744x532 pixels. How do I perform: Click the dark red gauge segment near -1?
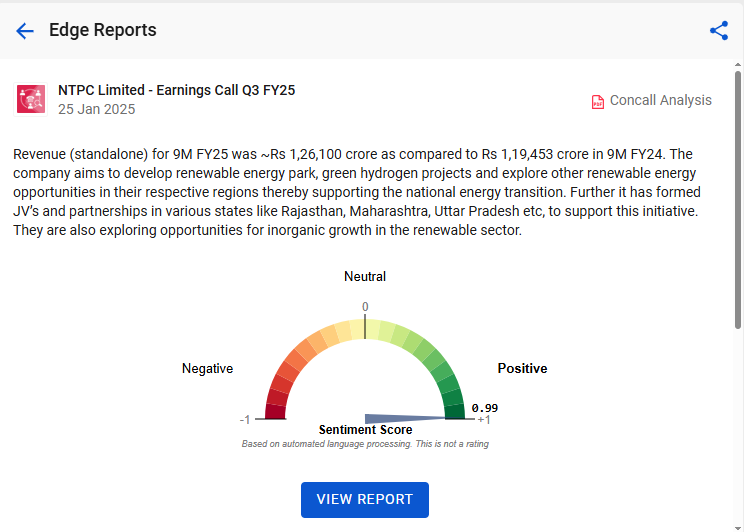tap(276, 411)
